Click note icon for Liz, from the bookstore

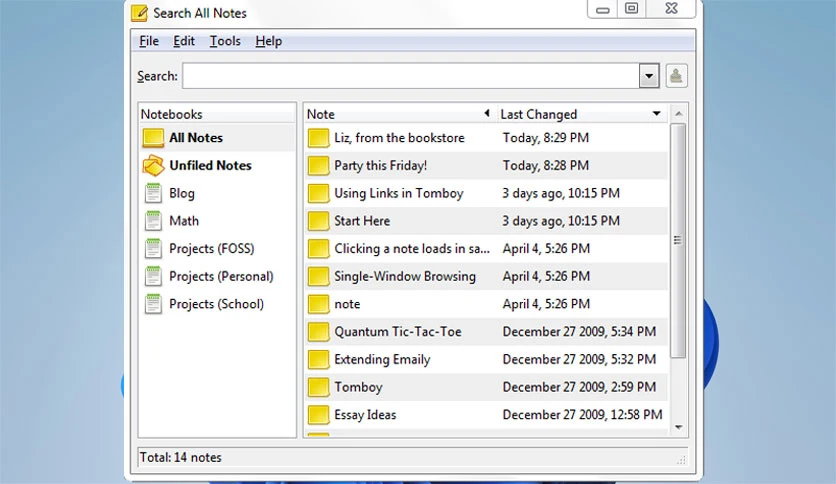[x=318, y=138]
